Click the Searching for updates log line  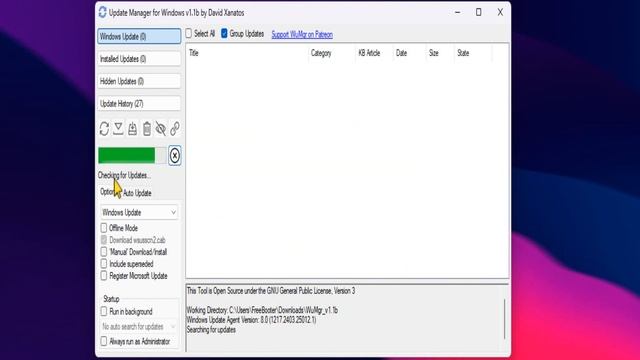pos(211,330)
